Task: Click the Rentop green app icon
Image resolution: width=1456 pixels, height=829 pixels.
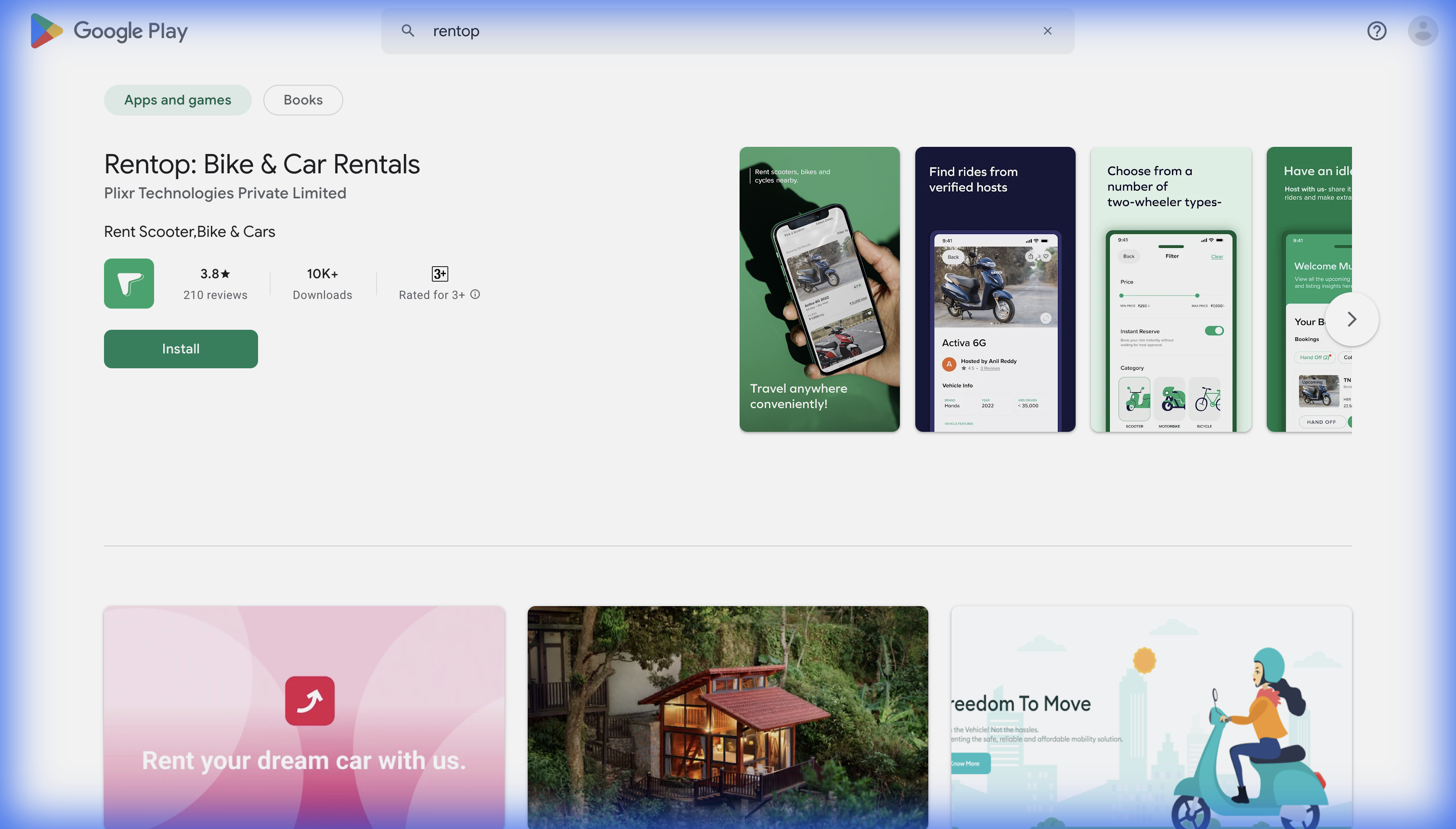Action: (x=129, y=284)
